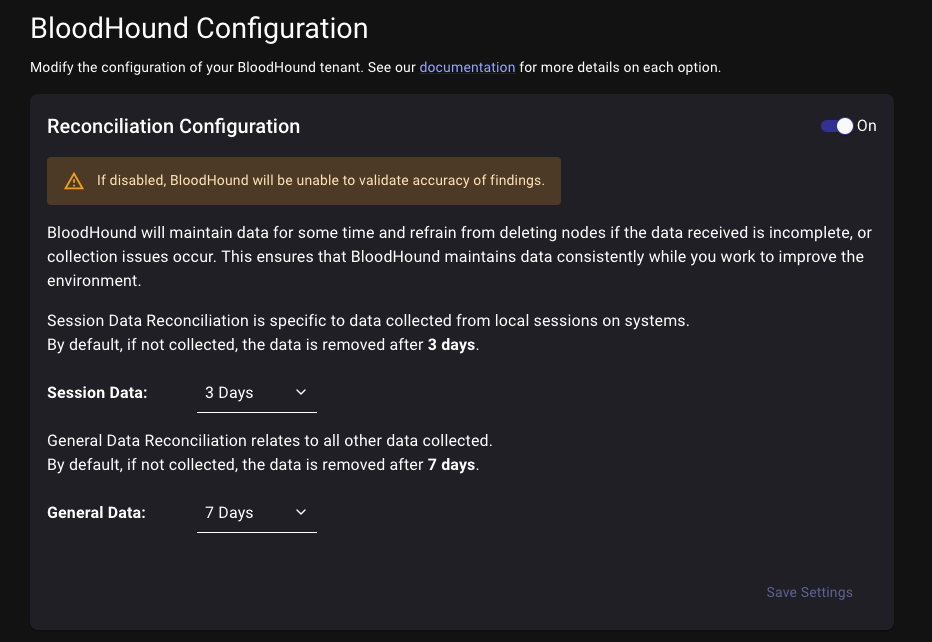Open the General Data duration dropdown
The image size is (932, 642).
(255, 513)
